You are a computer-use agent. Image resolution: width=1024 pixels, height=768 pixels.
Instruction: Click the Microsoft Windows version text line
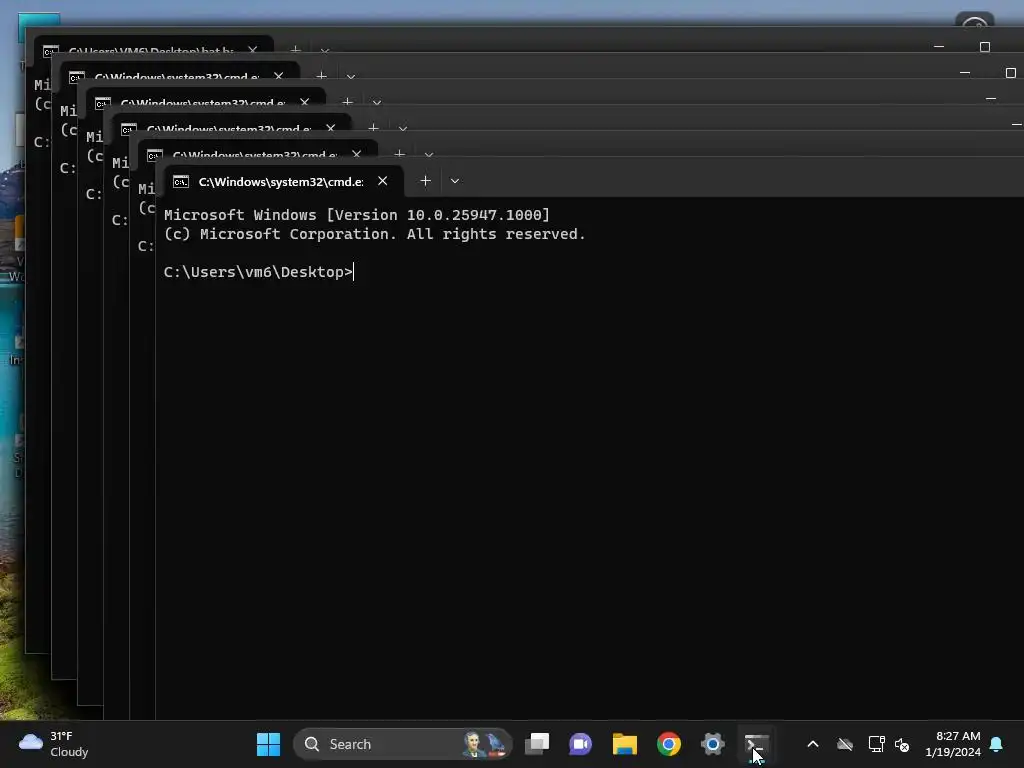pyautogui.click(x=357, y=215)
